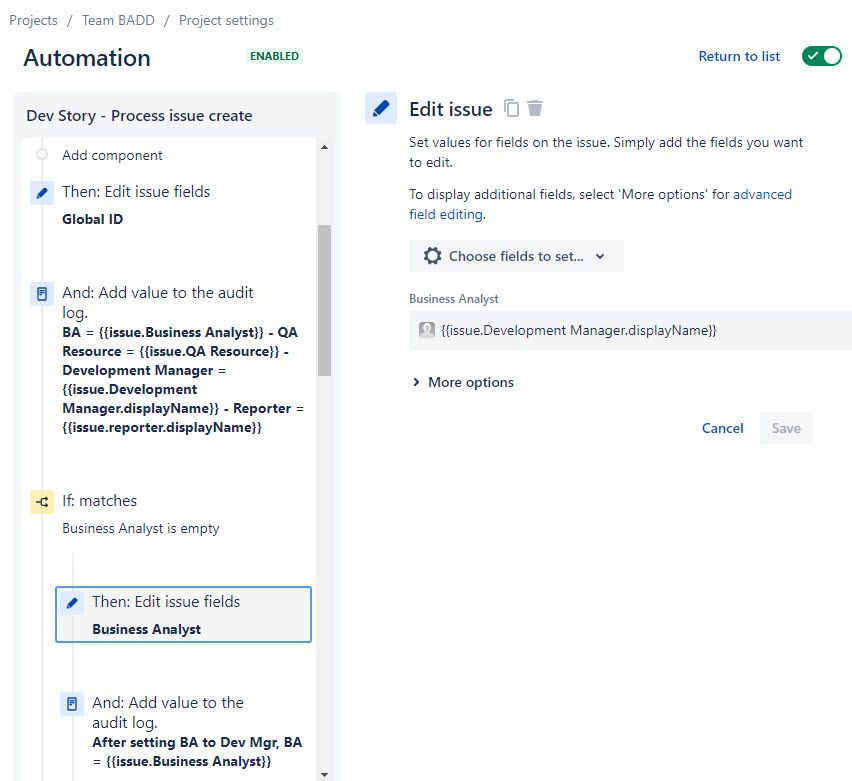Viewport: 852px width, 781px height.
Task: Click the Save button
Action: click(786, 428)
